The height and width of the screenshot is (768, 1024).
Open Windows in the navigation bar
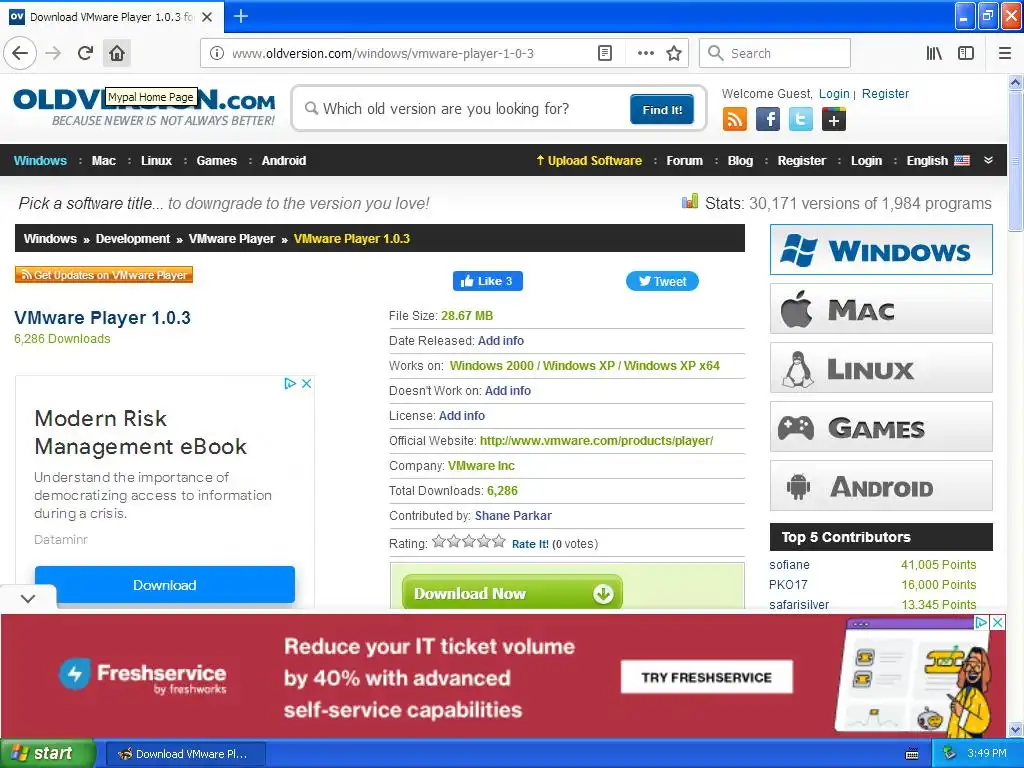pyautogui.click(x=40, y=161)
